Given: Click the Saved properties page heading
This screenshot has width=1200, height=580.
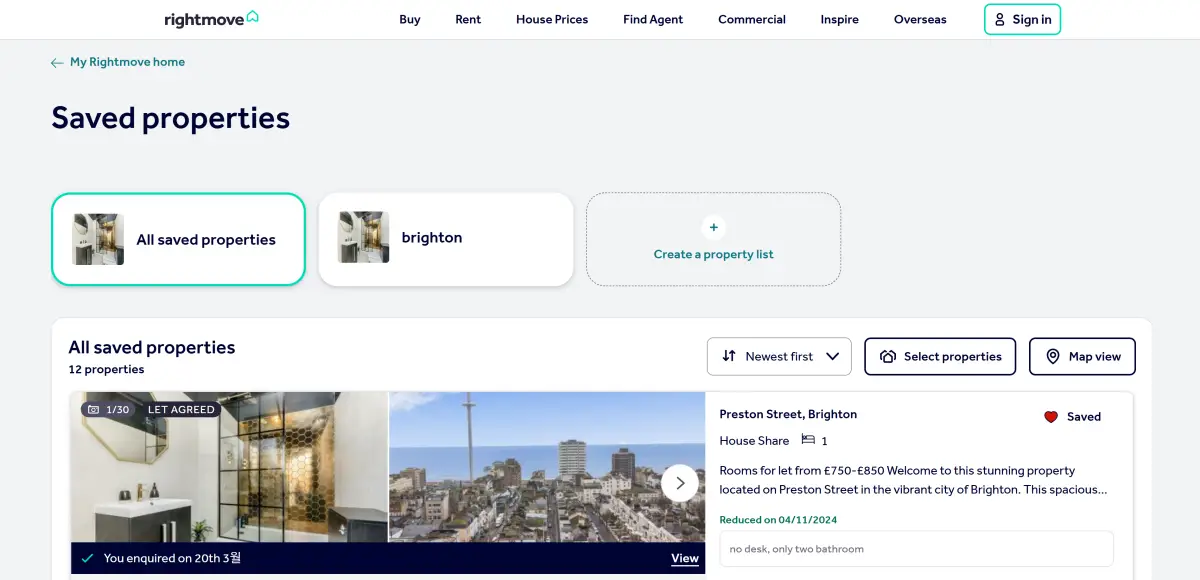Looking at the screenshot, I should pyautogui.click(x=171, y=118).
